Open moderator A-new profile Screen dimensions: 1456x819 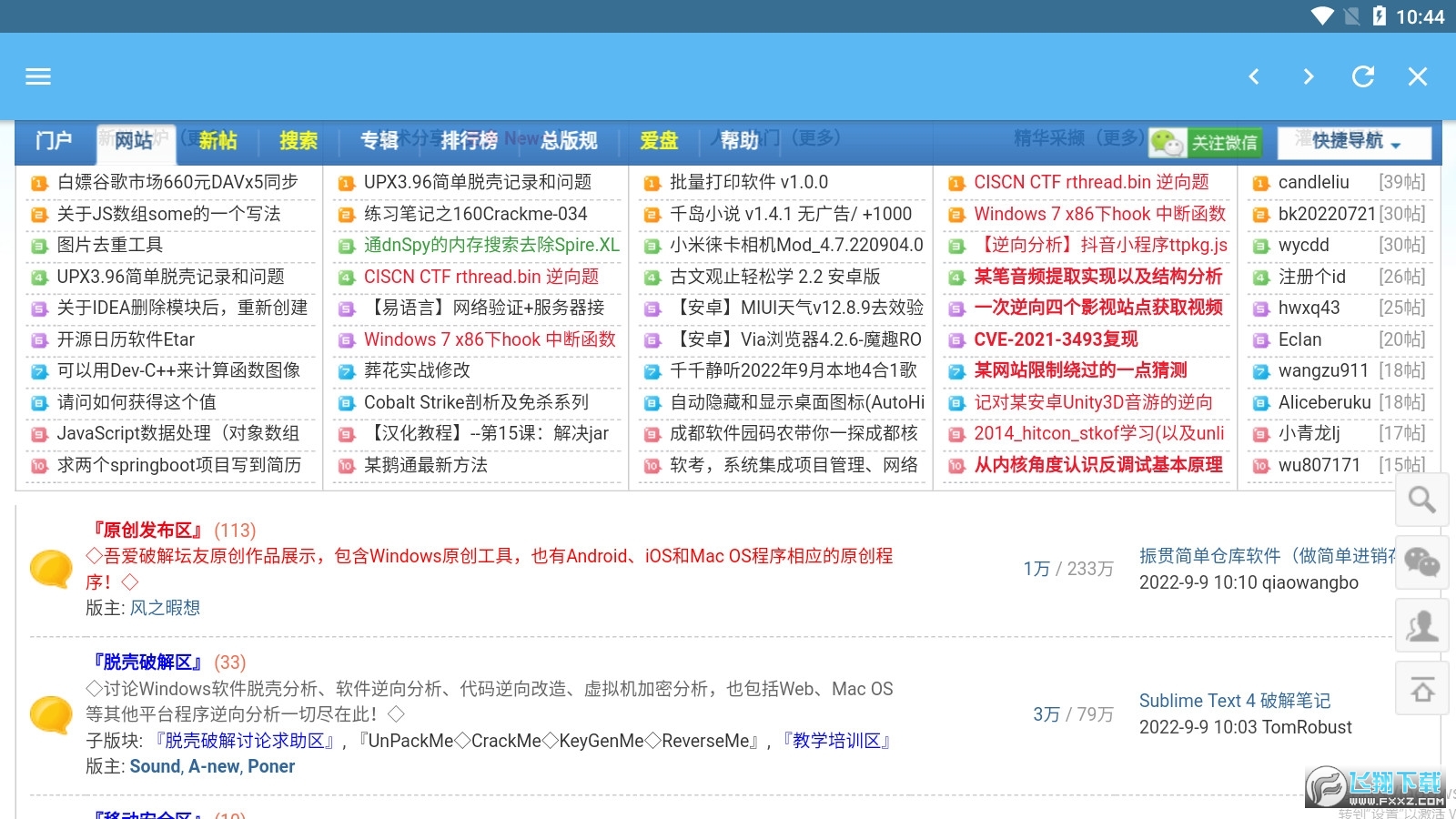click(x=214, y=767)
